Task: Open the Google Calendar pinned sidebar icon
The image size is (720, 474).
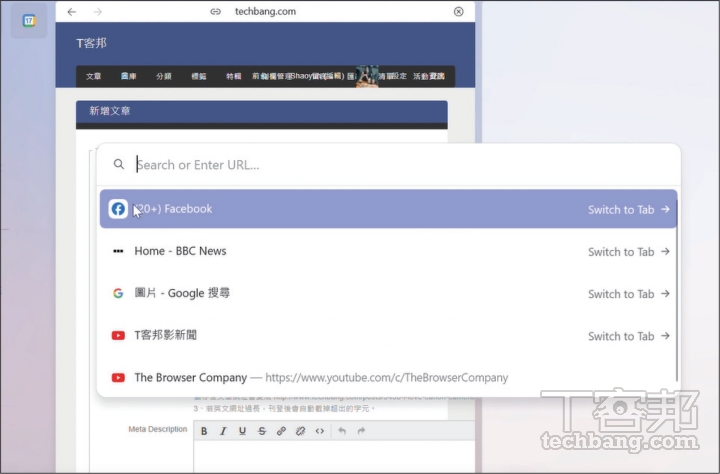Action: point(29,21)
